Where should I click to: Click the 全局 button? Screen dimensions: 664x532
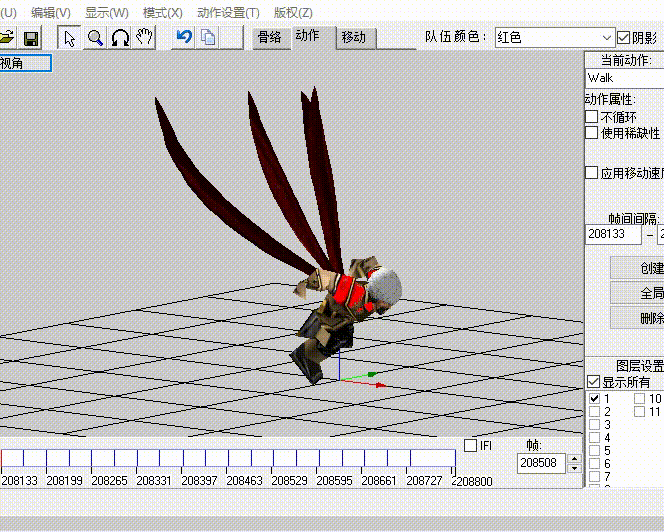pos(637,293)
